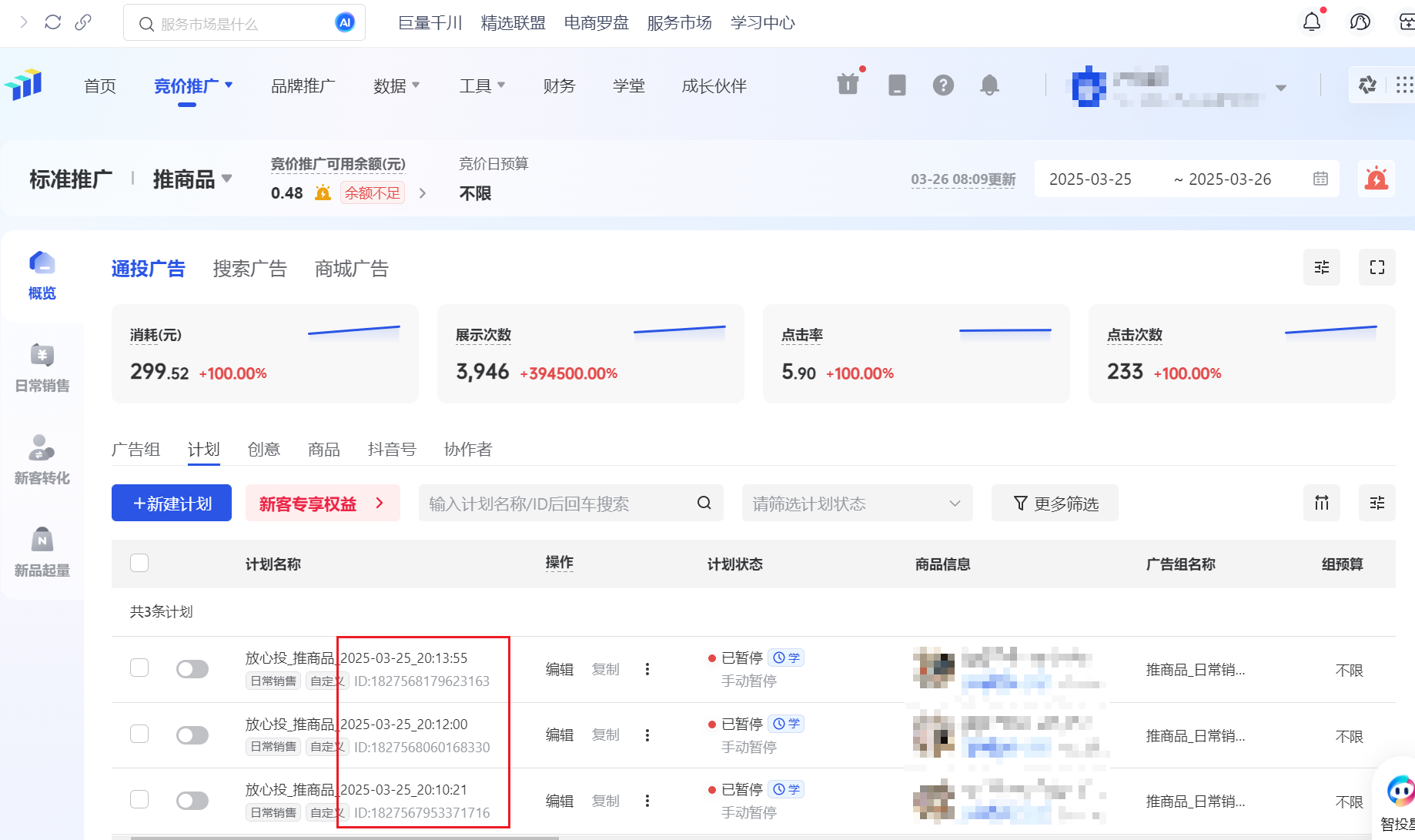Open the calendar date picker icon

click(x=1320, y=179)
